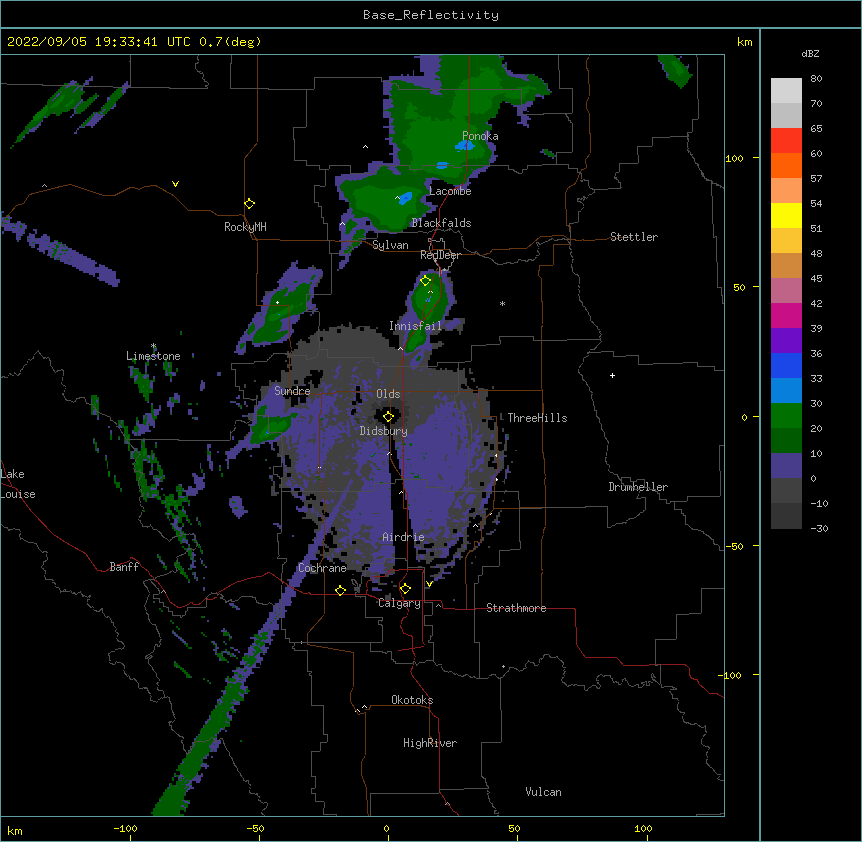Click the orange 60 dBZ legend swatch
The width and height of the screenshot is (862, 842).
point(786,165)
